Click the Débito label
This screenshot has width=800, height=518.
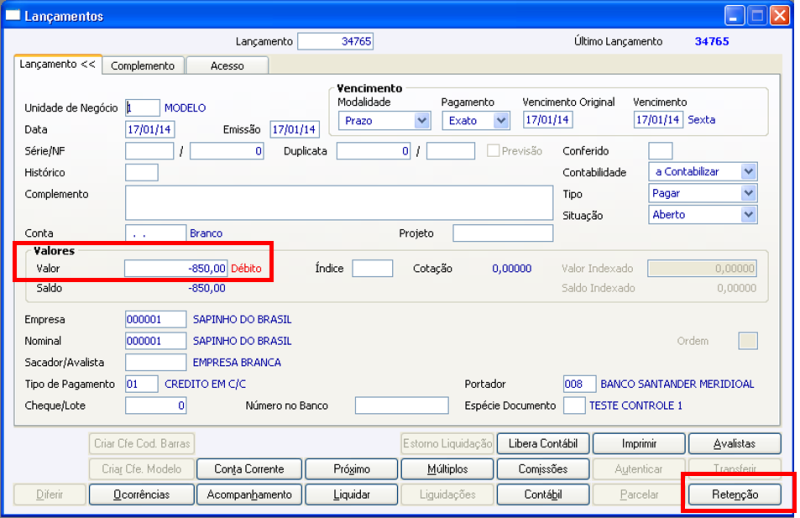pos(246,268)
